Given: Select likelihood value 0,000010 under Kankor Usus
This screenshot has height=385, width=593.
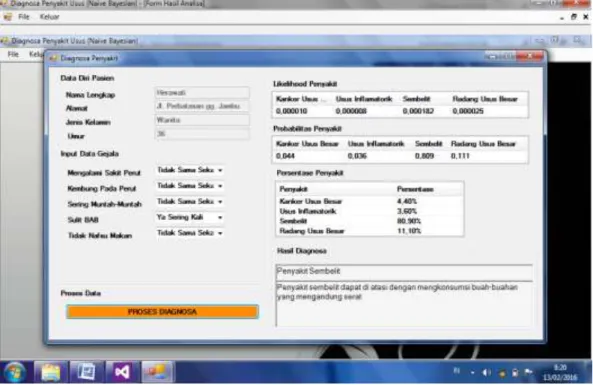Looking at the screenshot, I should pos(292,111).
